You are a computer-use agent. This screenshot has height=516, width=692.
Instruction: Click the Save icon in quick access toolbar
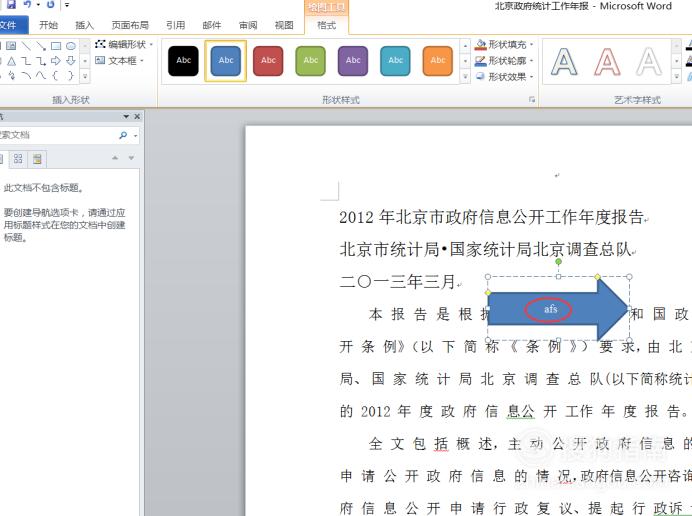[x=11, y=4]
